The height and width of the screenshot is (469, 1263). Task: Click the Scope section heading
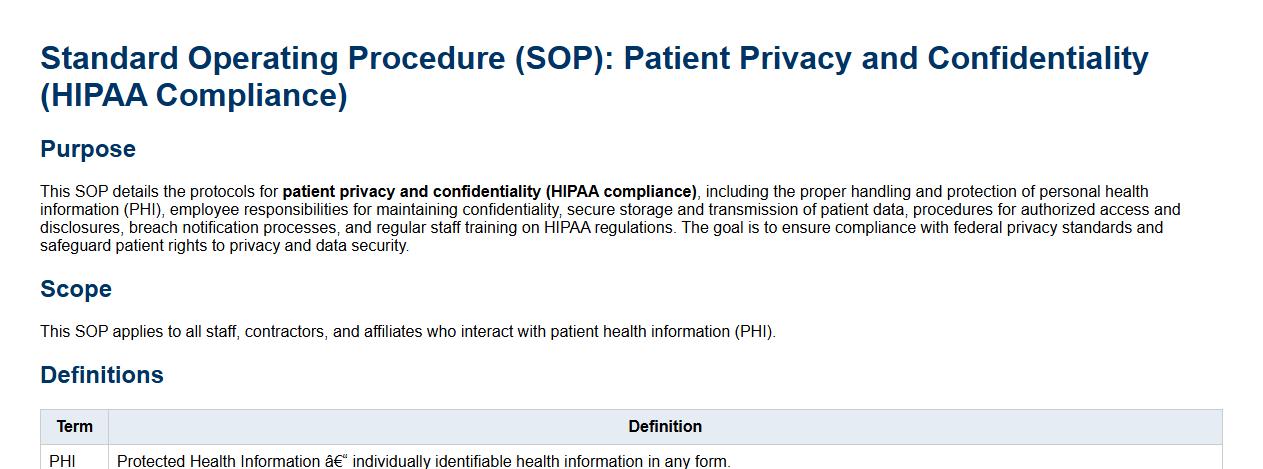click(x=76, y=289)
